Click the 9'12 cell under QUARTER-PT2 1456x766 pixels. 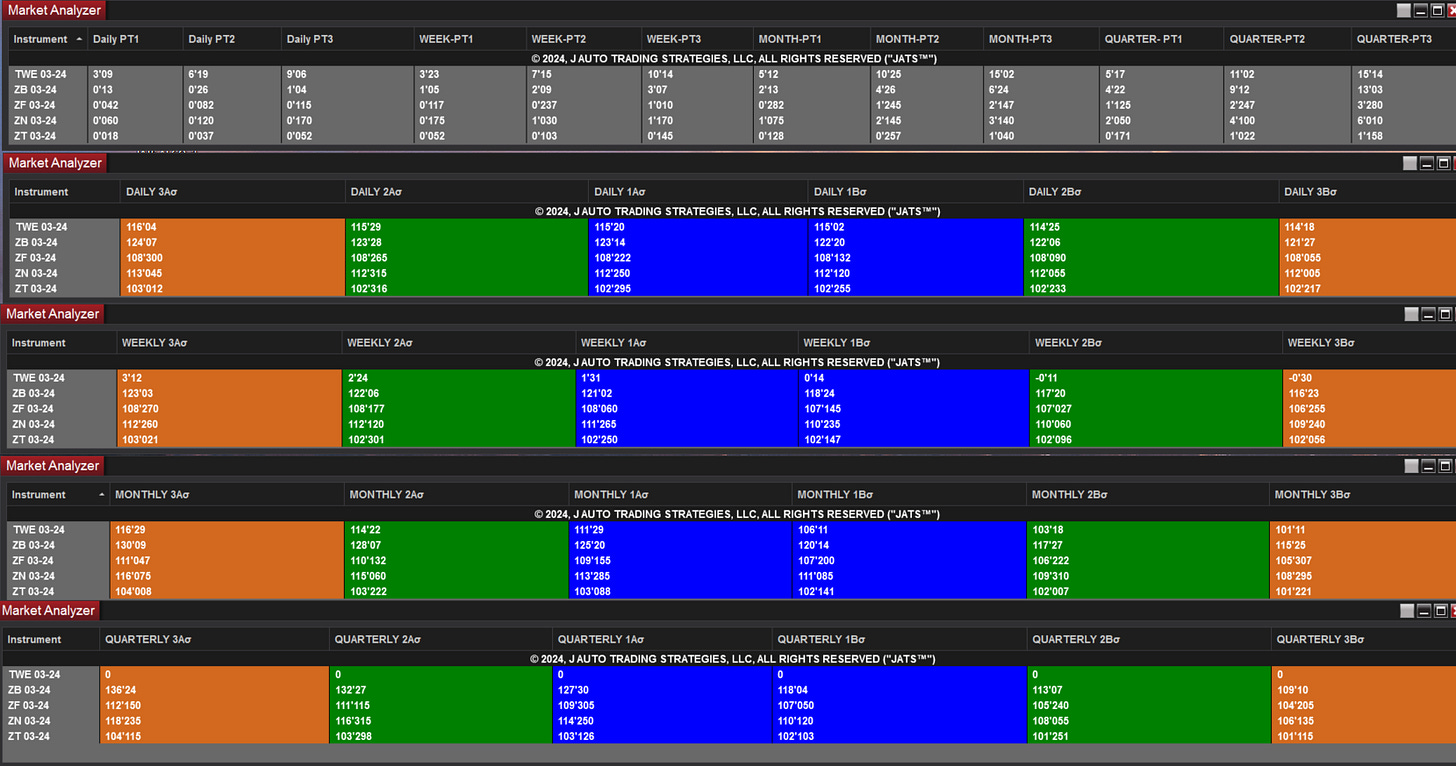coord(1287,90)
